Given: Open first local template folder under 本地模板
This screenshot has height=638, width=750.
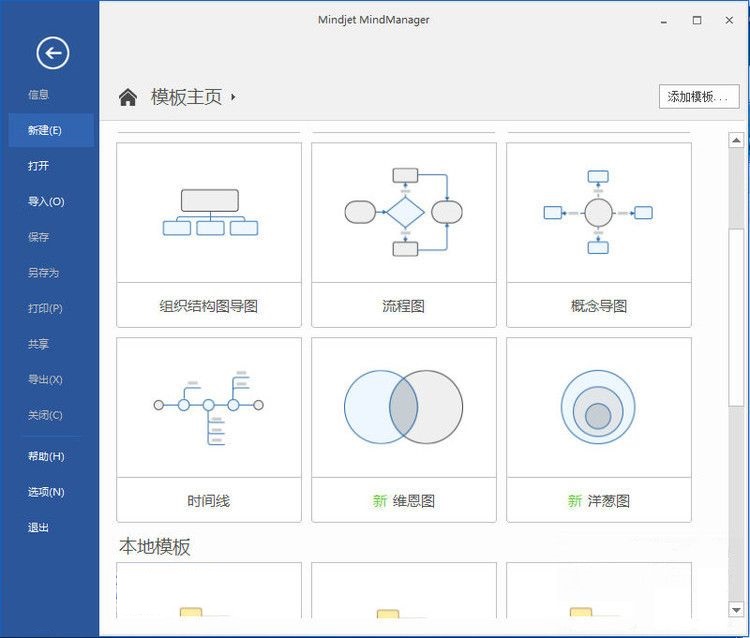Looking at the screenshot, I should click(209, 591).
